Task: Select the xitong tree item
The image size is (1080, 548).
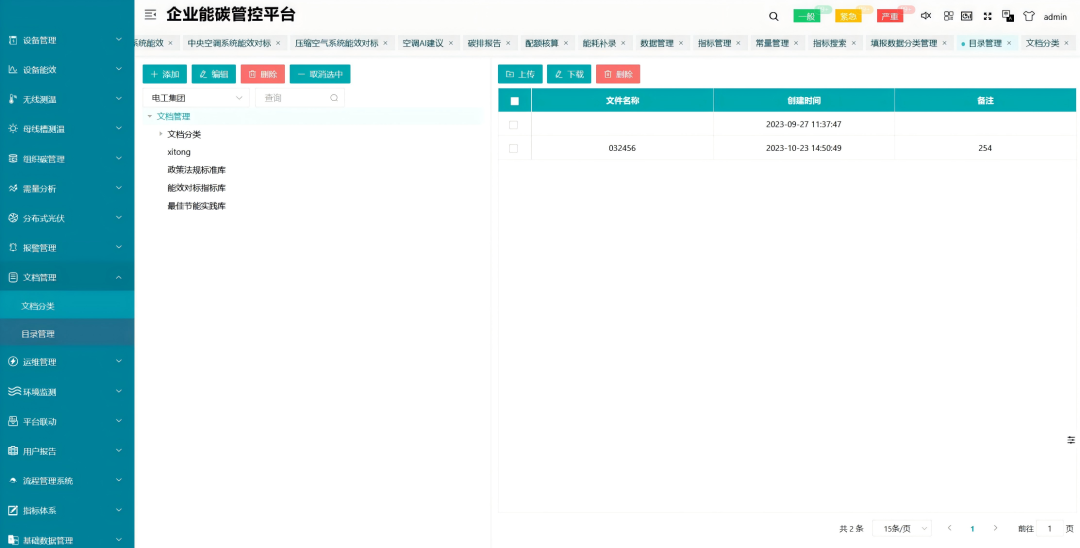Action: click(x=179, y=151)
